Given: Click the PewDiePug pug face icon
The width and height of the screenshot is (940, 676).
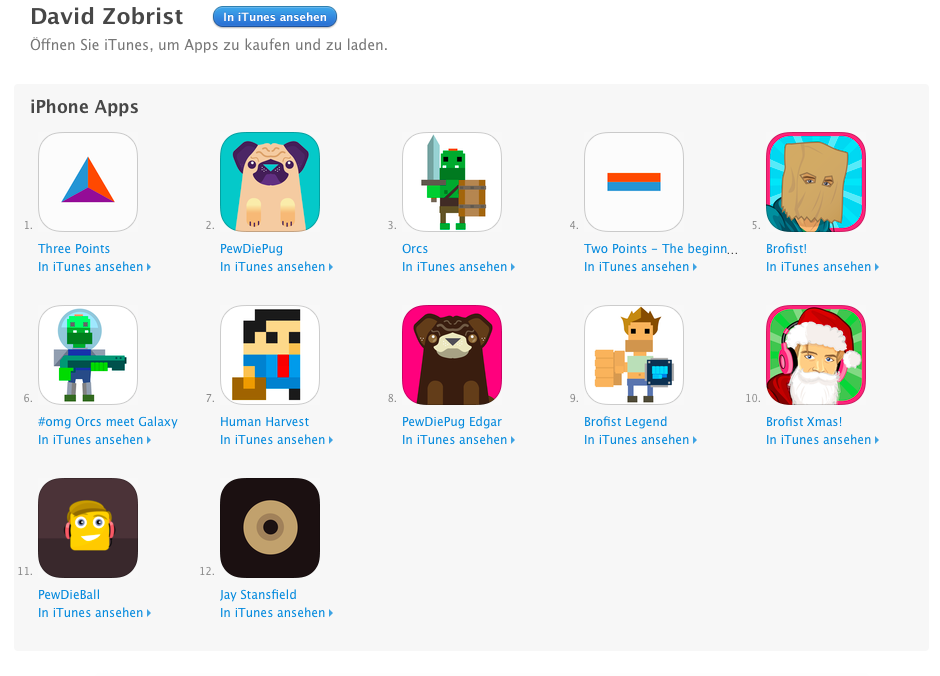Looking at the screenshot, I should [x=270, y=182].
